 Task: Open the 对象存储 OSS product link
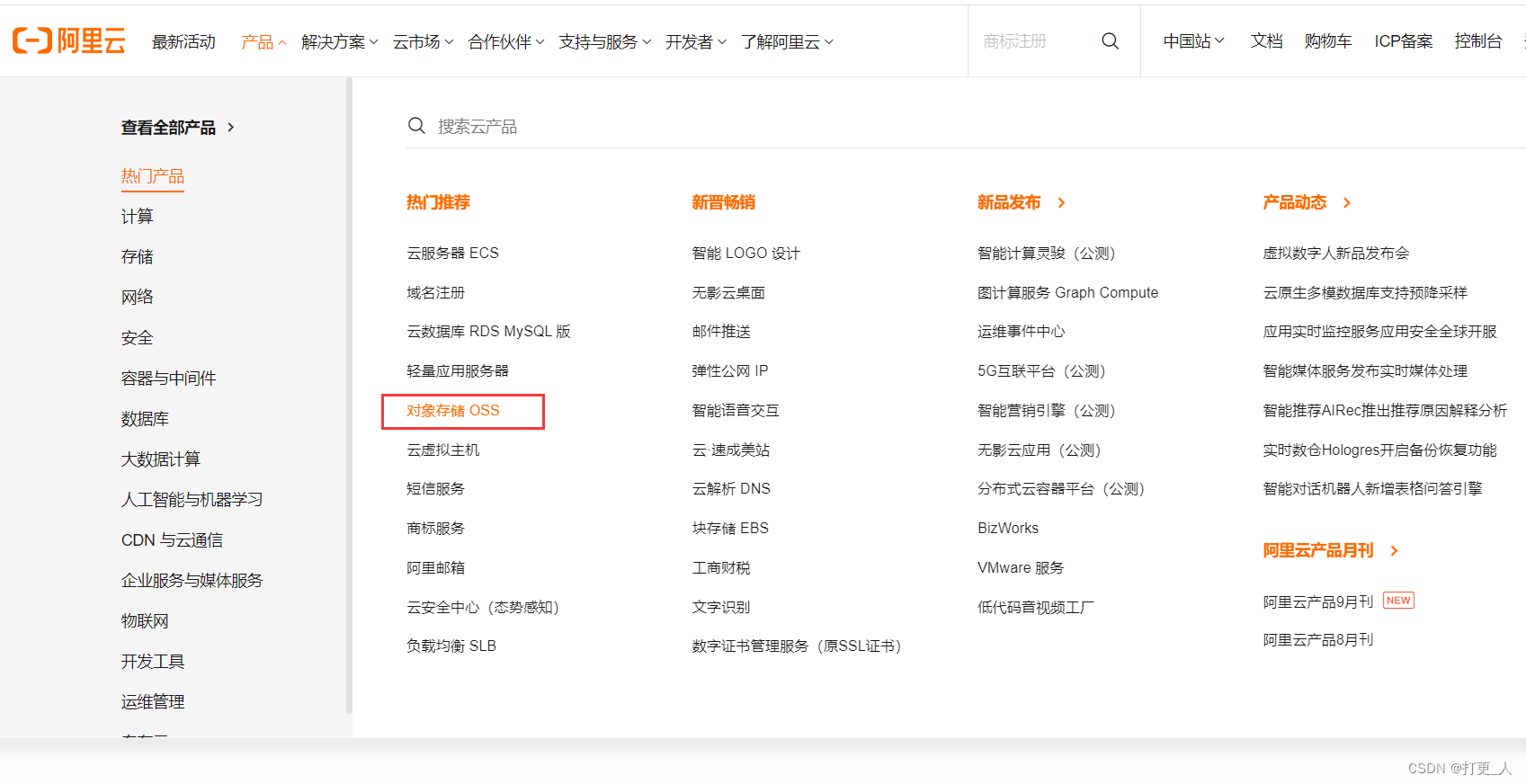coord(453,411)
